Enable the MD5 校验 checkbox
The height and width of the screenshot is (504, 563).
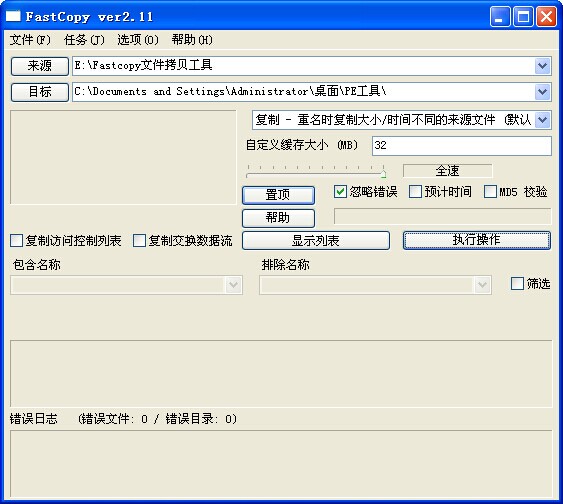490,192
